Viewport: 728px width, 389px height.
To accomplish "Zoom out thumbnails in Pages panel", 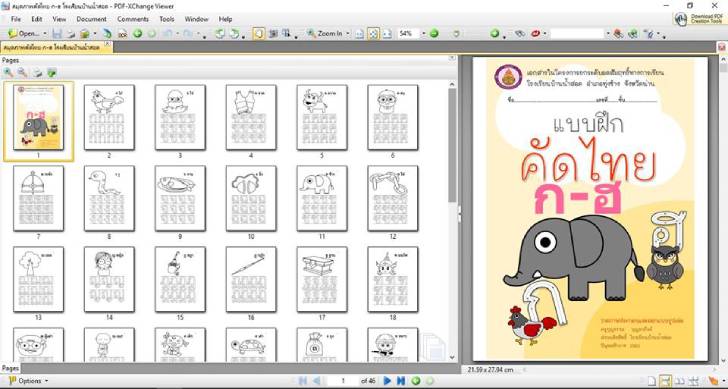I will click(22, 72).
